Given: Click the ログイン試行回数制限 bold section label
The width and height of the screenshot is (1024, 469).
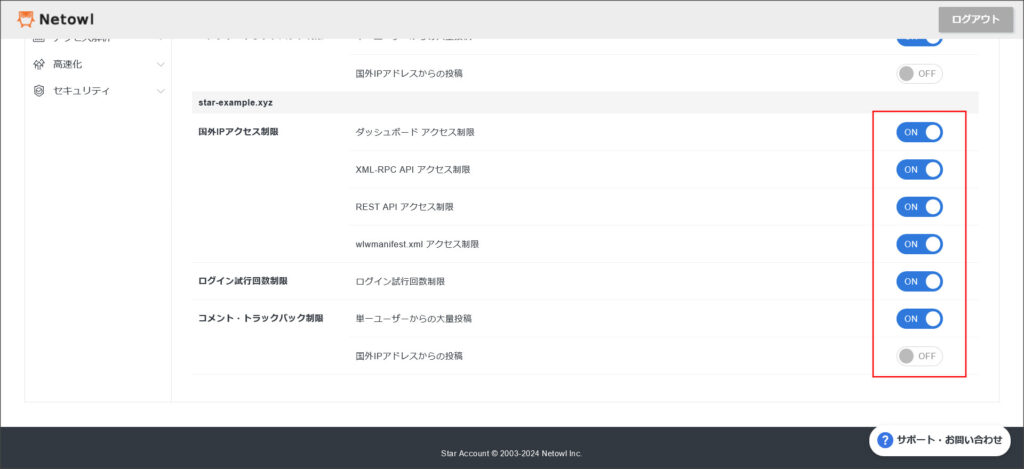Looking at the screenshot, I should (243, 282).
